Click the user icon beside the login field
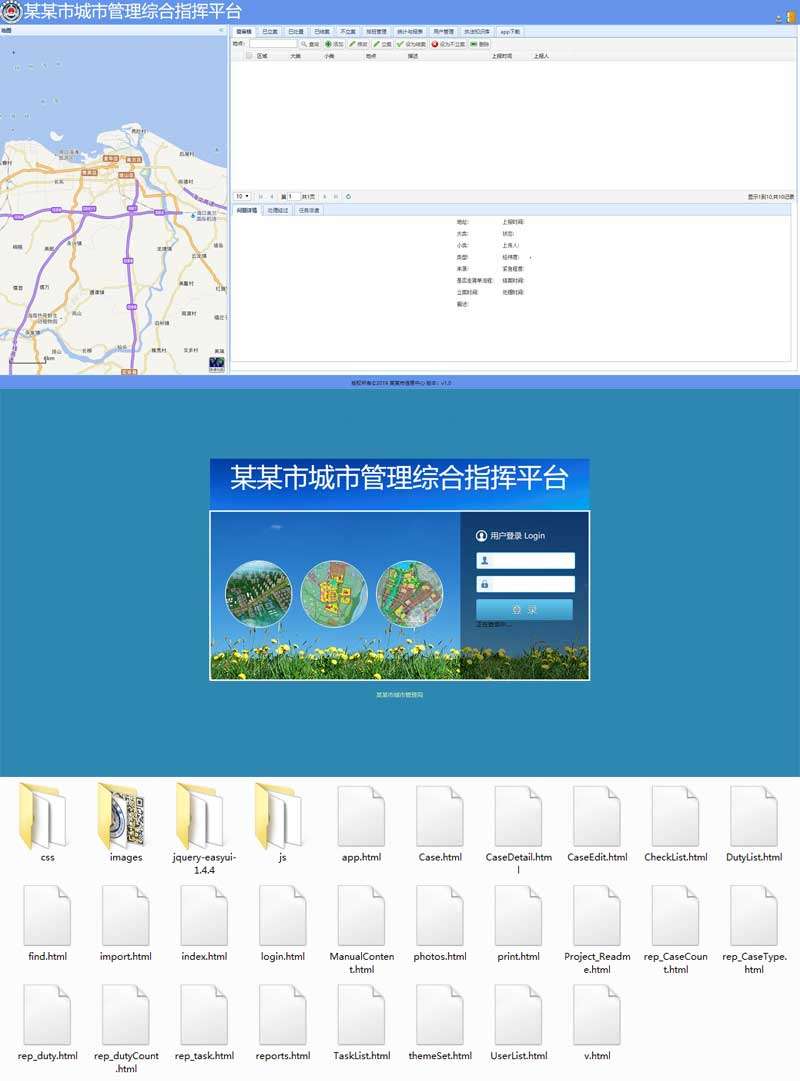 (x=484, y=560)
